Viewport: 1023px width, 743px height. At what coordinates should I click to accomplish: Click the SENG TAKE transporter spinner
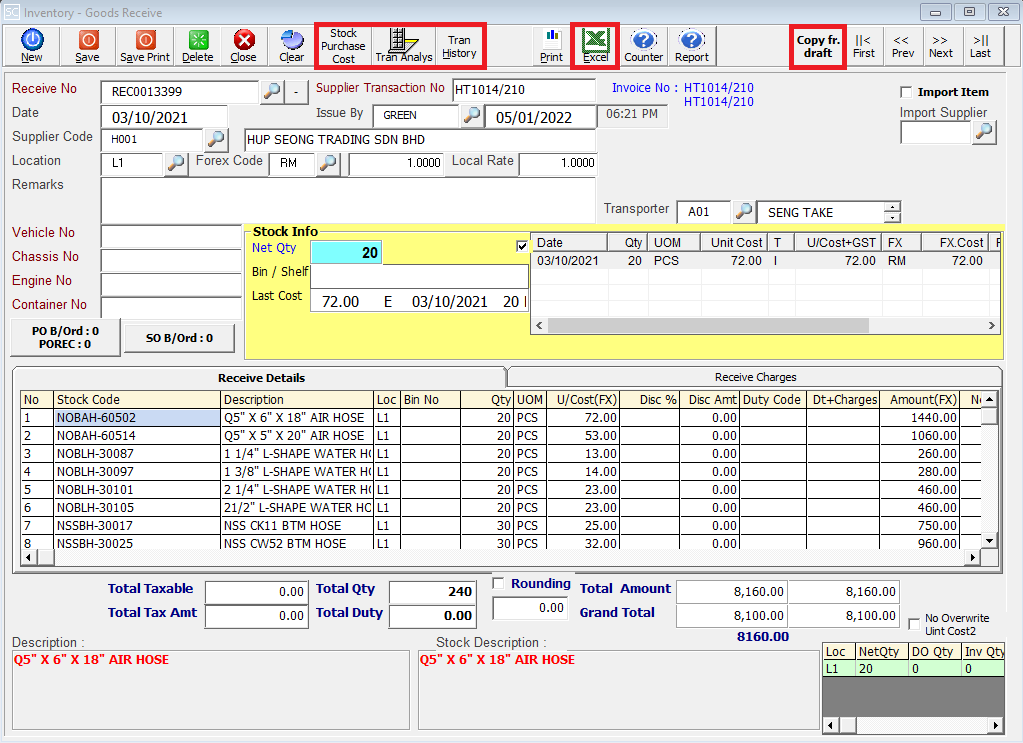[x=892, y=212]
